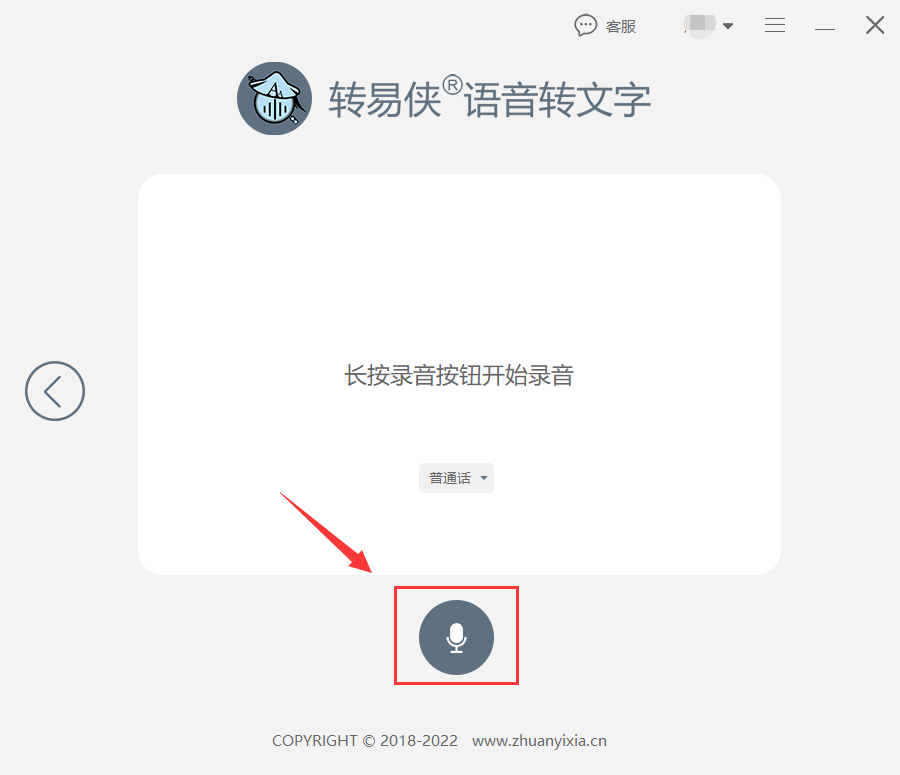This screenshot has width=900, height=775.
Task: Click the microphone record button
Action: click(x=456, y=637)
